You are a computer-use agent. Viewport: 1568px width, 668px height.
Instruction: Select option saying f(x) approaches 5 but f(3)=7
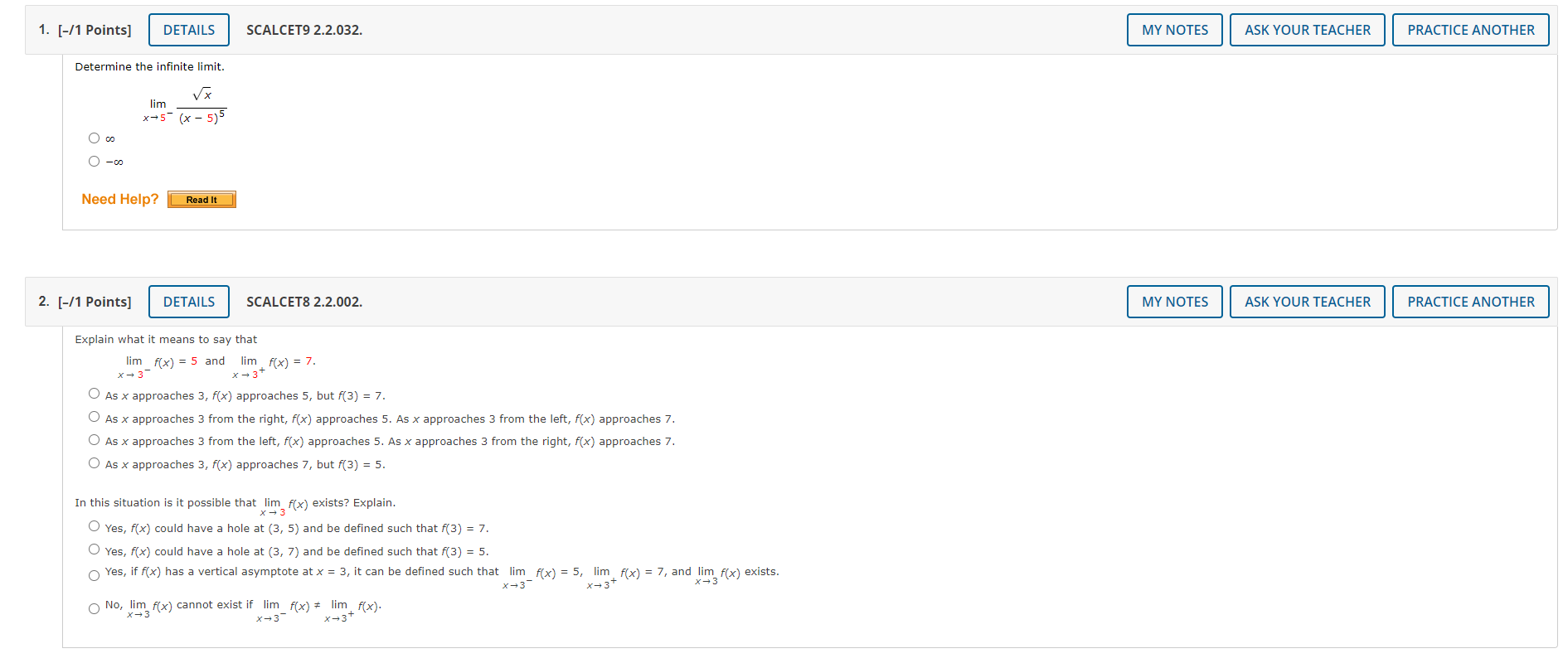tap(94, 393)
